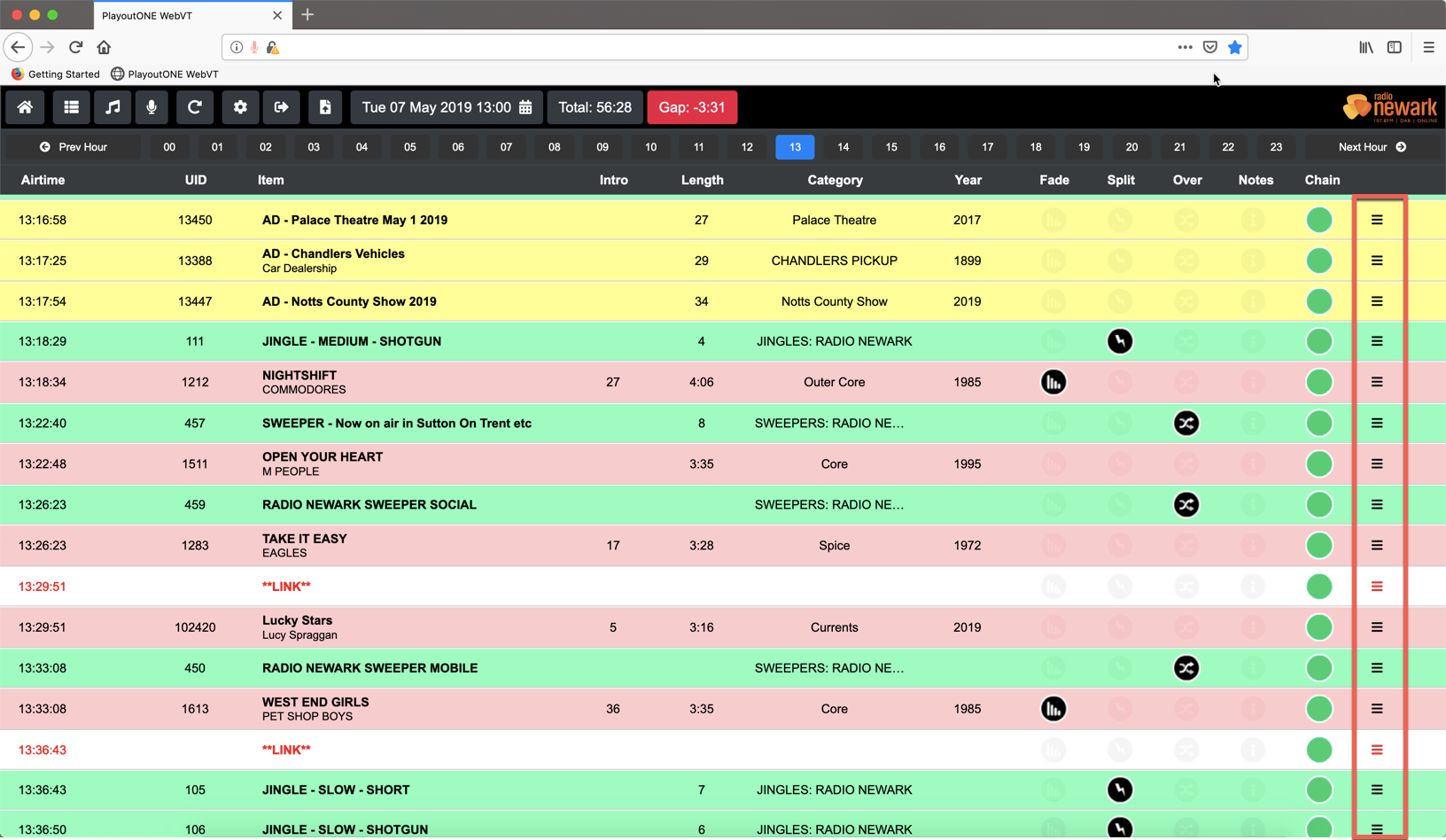Select the active hour 13 tab
The height and width of the screenshot is (840, 1446).
[x=795, y=147]
